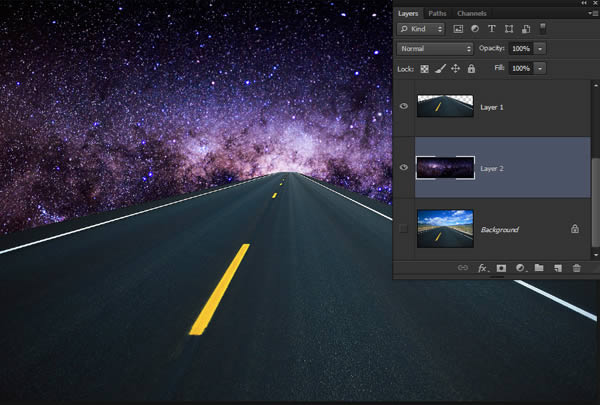Switch to the Paths tab
This screenshot has width=600, height=405.
click(x=437, y=13)
